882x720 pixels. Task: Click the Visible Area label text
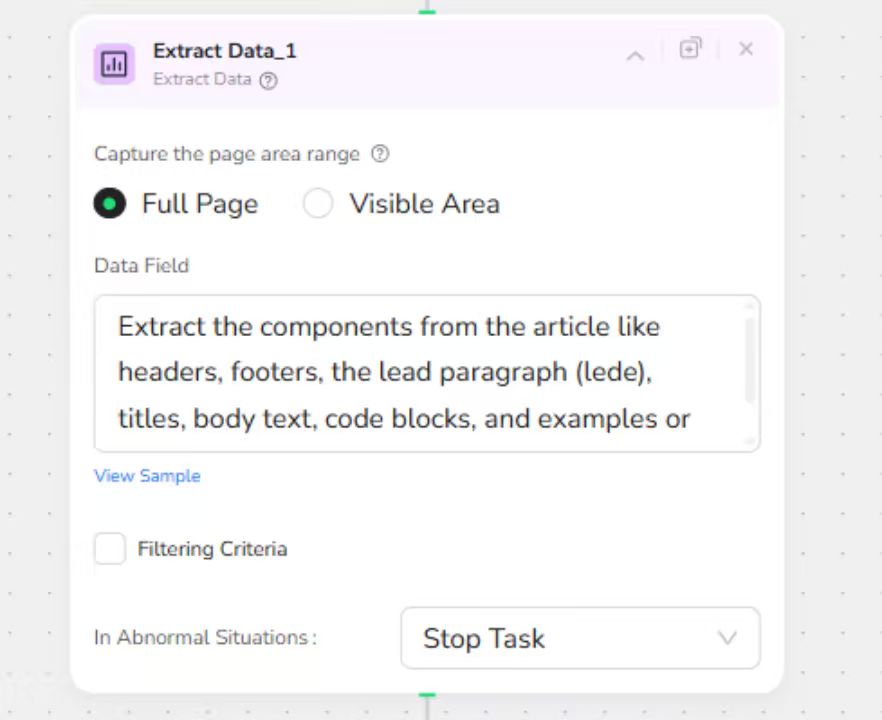[424, 204]
